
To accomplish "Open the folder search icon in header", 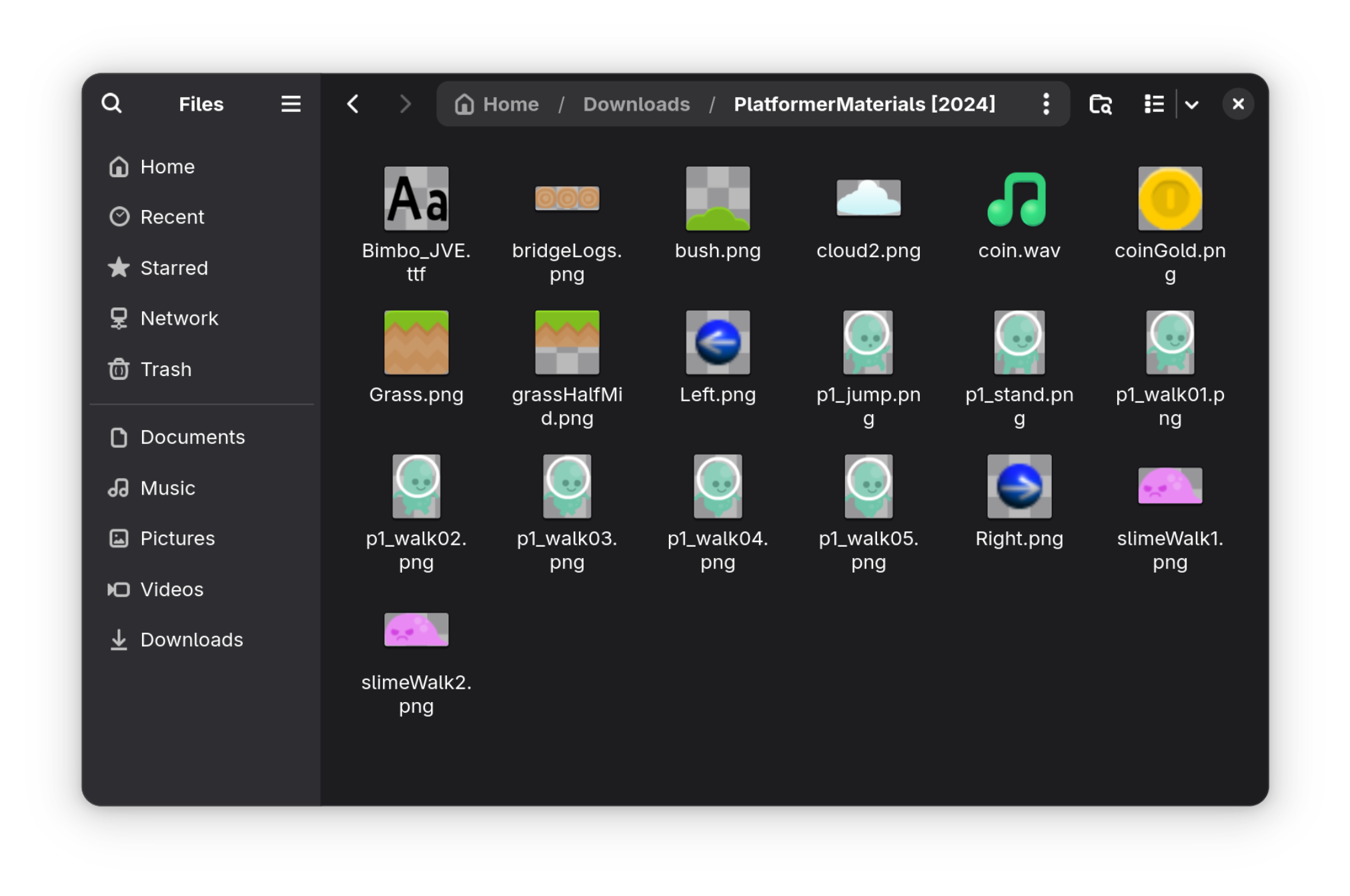I will point(1101,104).
